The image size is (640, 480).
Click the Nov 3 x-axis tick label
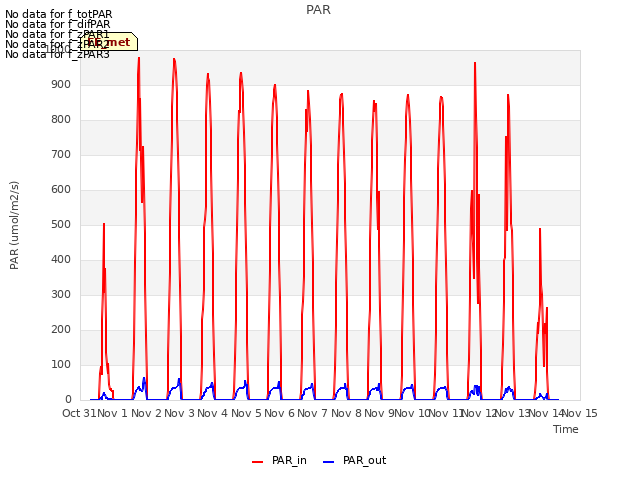click(179, 413)
